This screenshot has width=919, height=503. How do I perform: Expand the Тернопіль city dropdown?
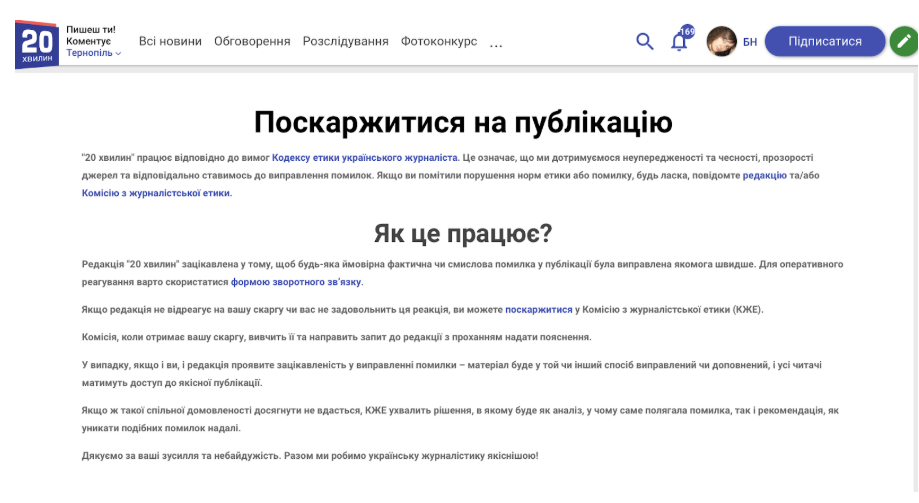pyautogui.click(x=94, y=53)
